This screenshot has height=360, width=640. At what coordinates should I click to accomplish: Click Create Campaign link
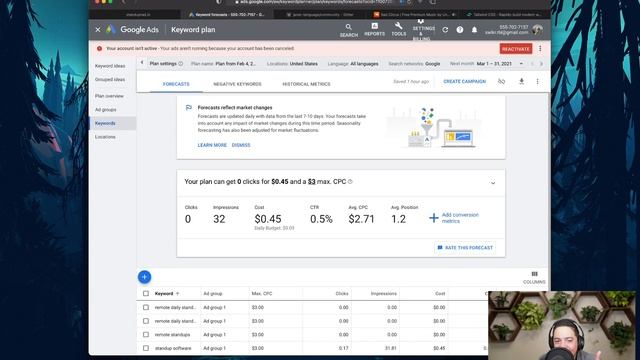(x=464, y=81)
